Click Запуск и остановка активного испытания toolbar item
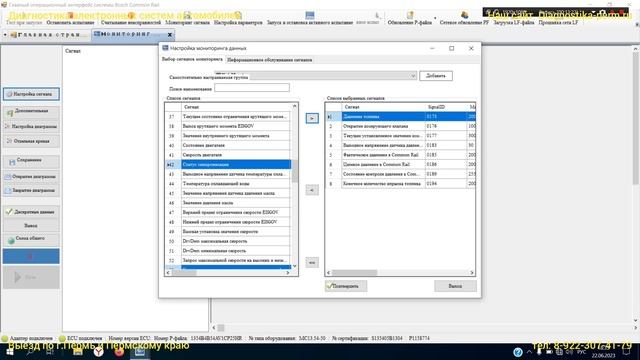This screenshot has height=360, width=640. pos(310,19)
